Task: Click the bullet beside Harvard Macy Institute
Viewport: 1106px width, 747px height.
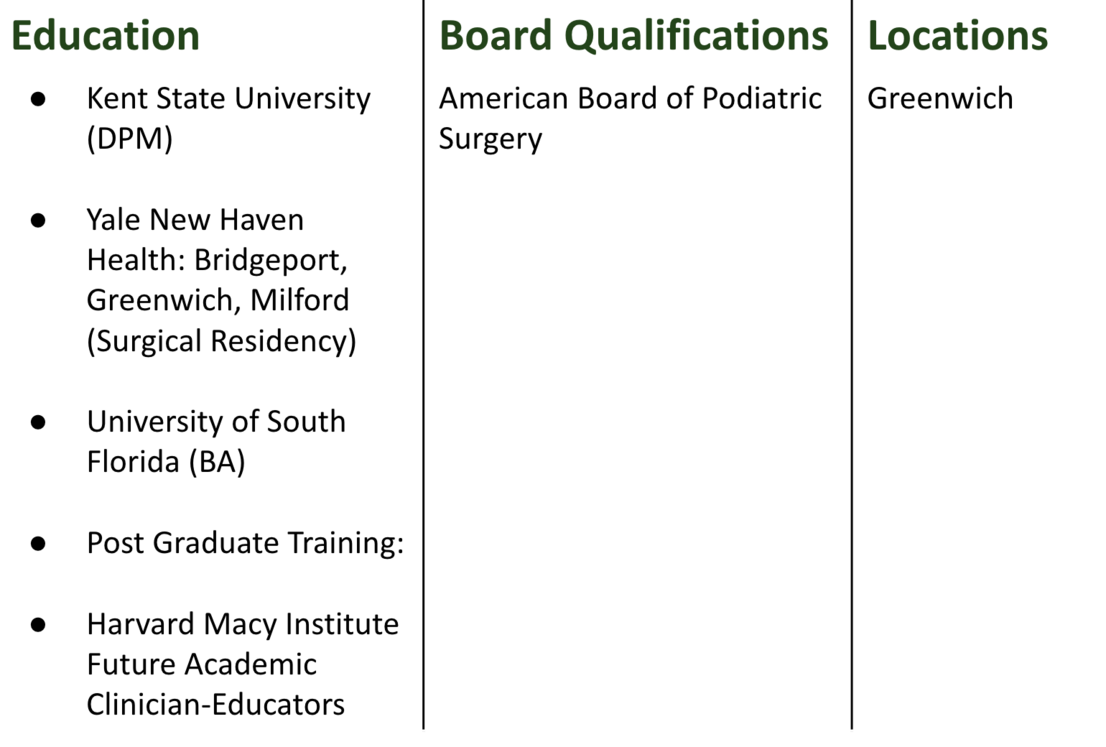Action: [39, 624]
